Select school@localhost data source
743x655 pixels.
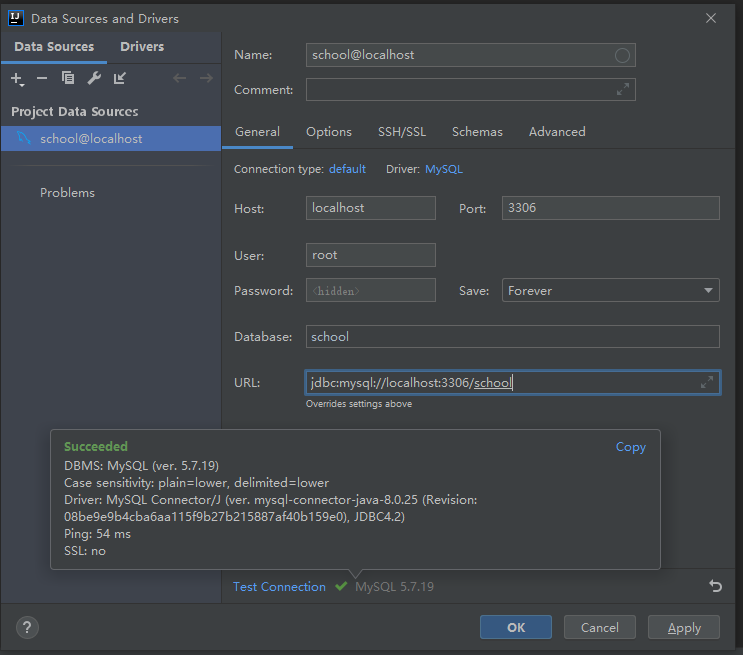(x=91, y=139)
